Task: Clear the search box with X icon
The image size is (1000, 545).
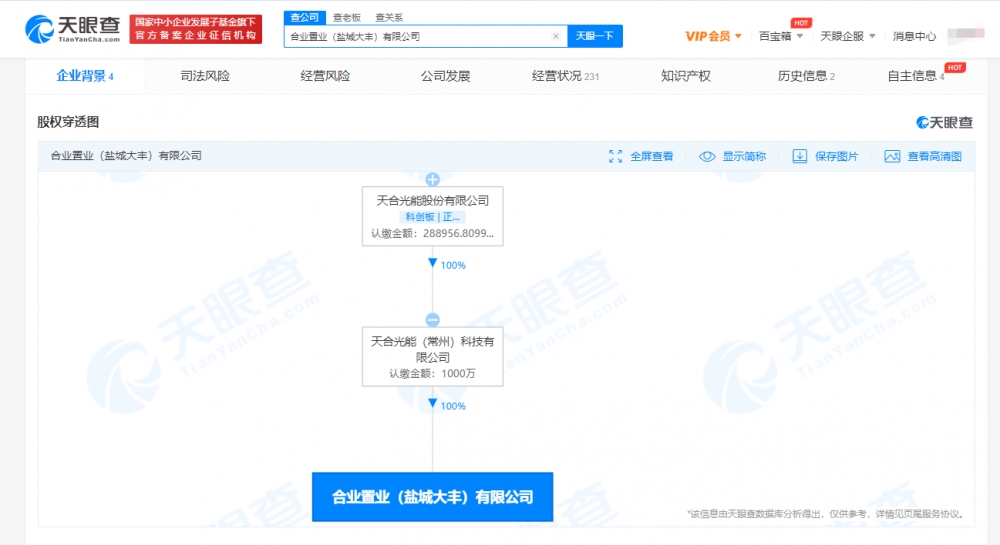Action: (x=556, y=36)
